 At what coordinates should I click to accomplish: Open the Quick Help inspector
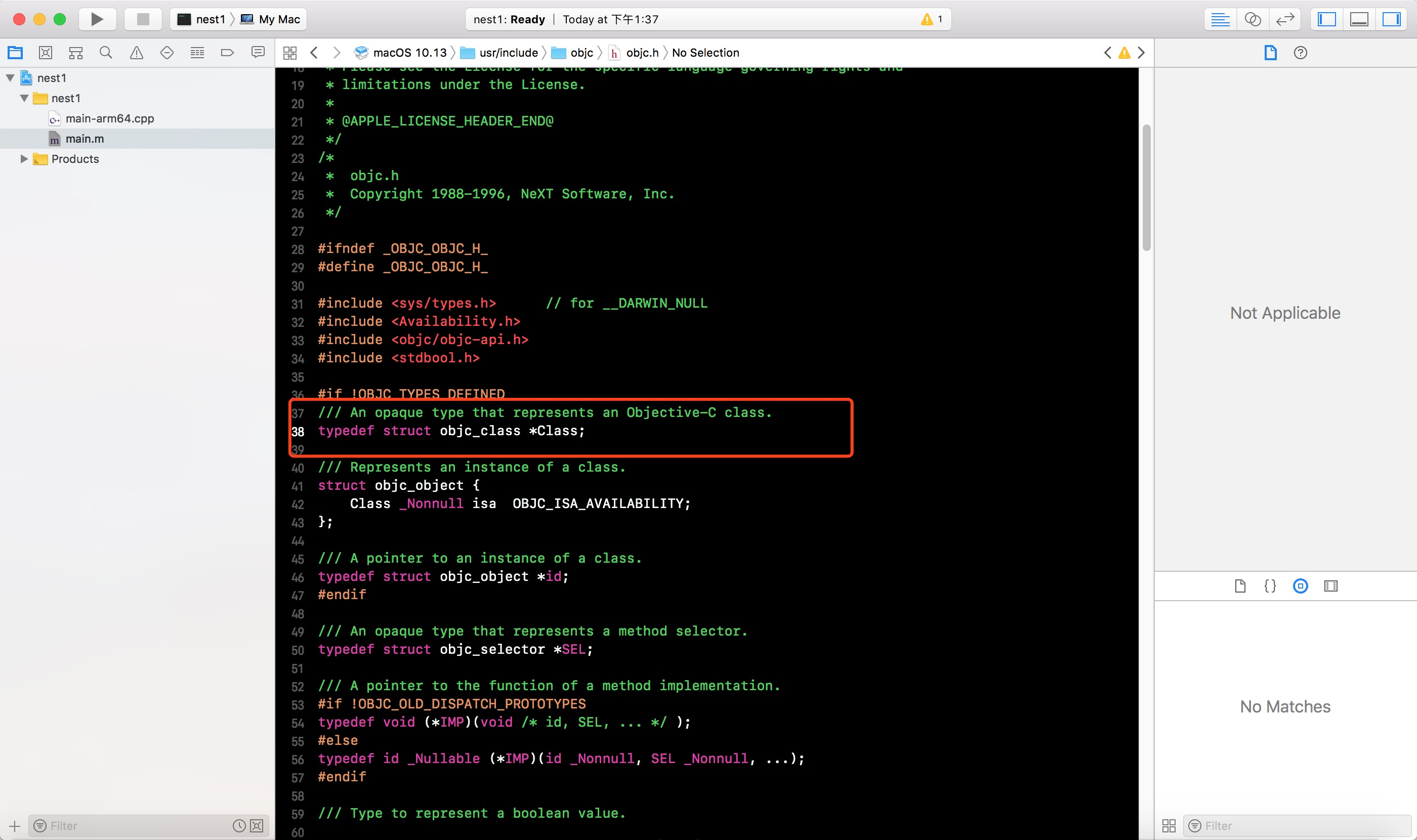(1301, 53)
